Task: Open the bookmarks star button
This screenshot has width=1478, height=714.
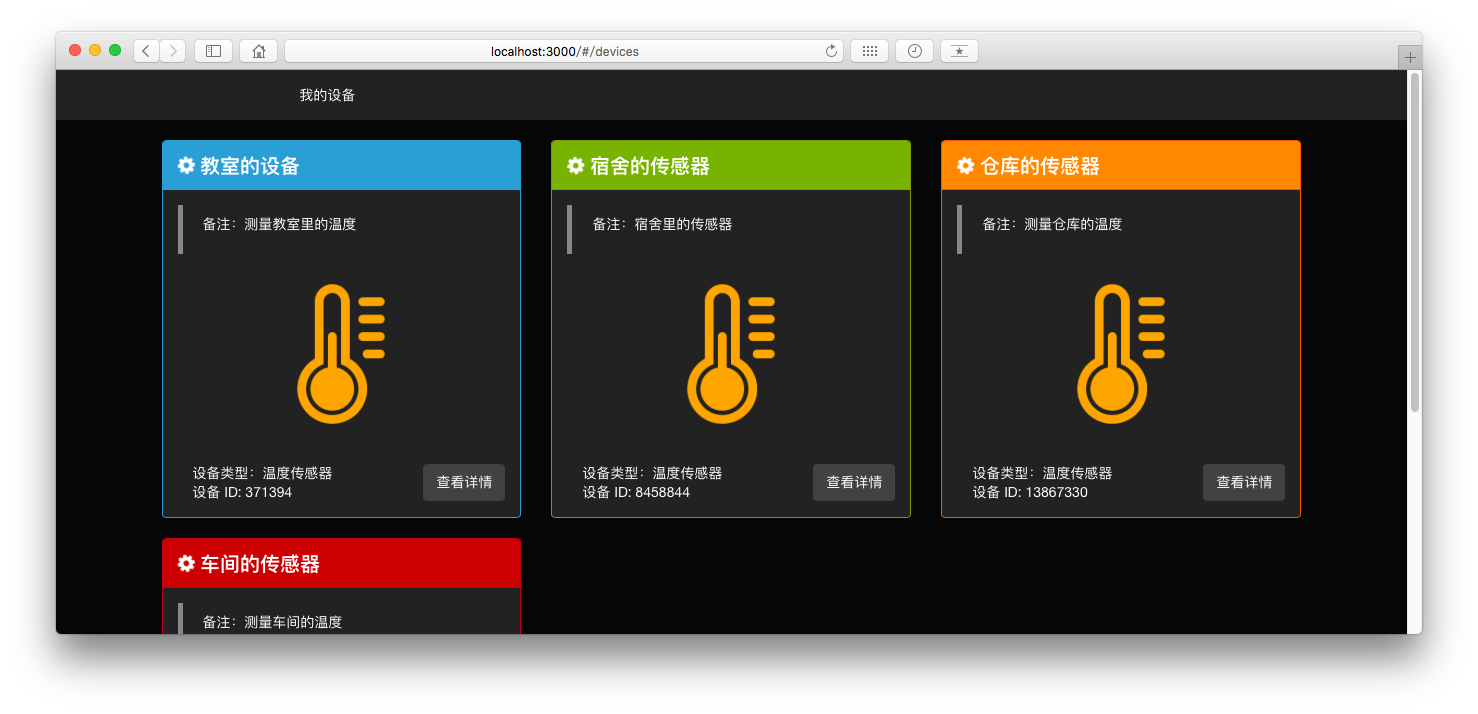Action: [x=959, y=51]
